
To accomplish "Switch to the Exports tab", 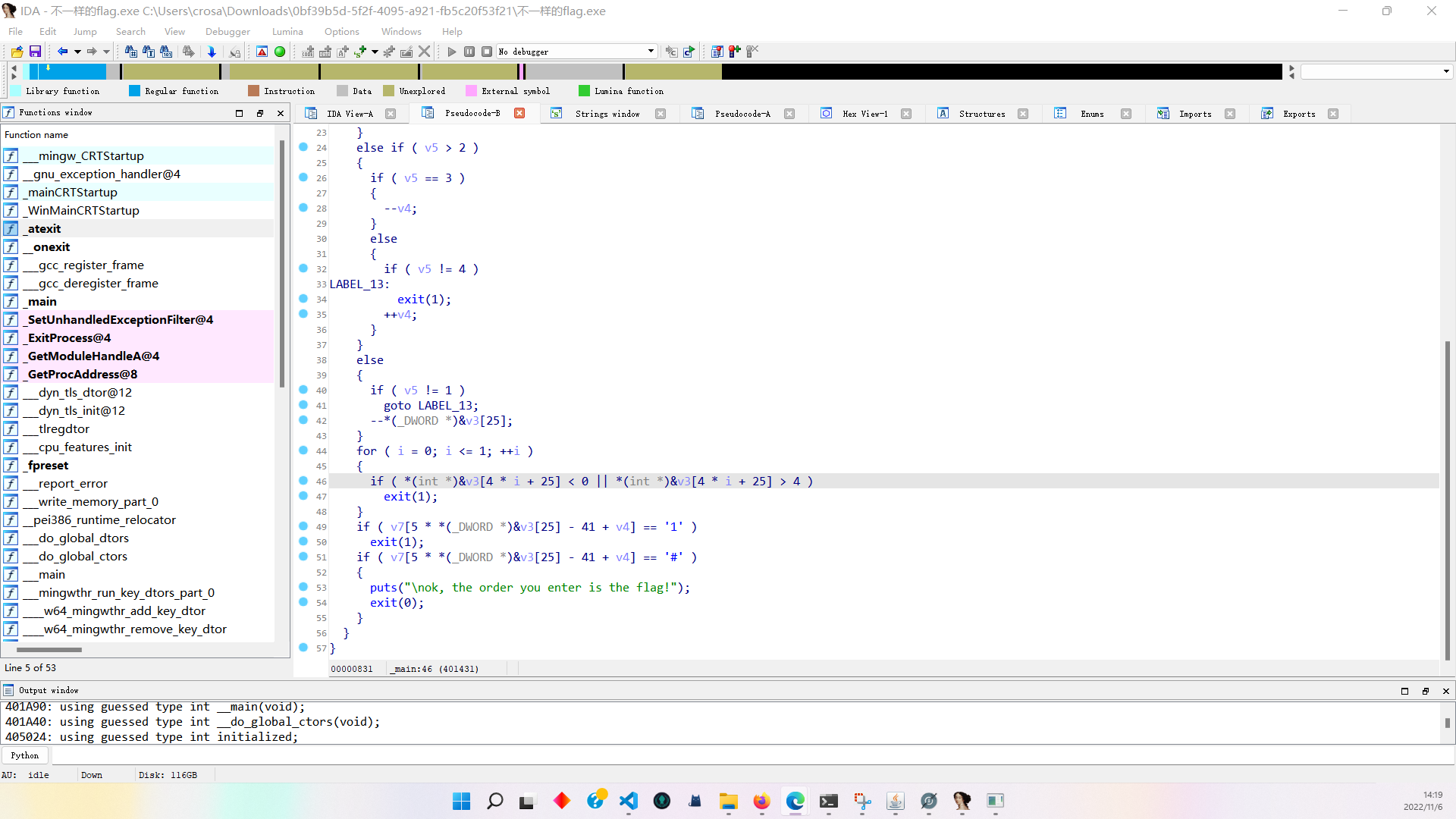I will (1298, 114).
